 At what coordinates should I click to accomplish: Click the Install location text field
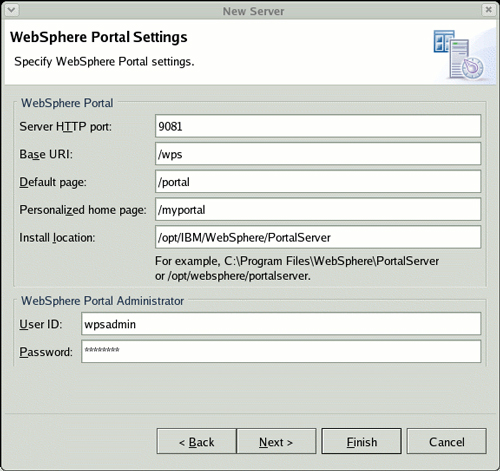pos(318,237)
